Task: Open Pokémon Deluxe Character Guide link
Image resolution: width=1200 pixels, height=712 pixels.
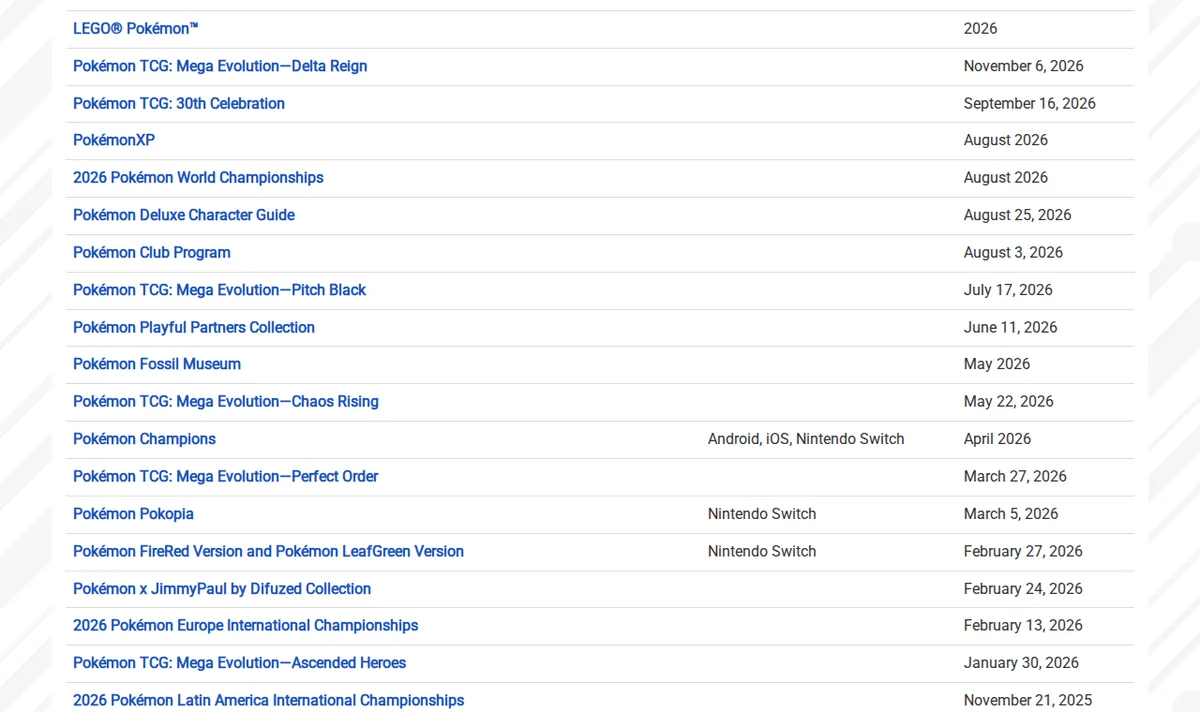Action: coord(184,215)
